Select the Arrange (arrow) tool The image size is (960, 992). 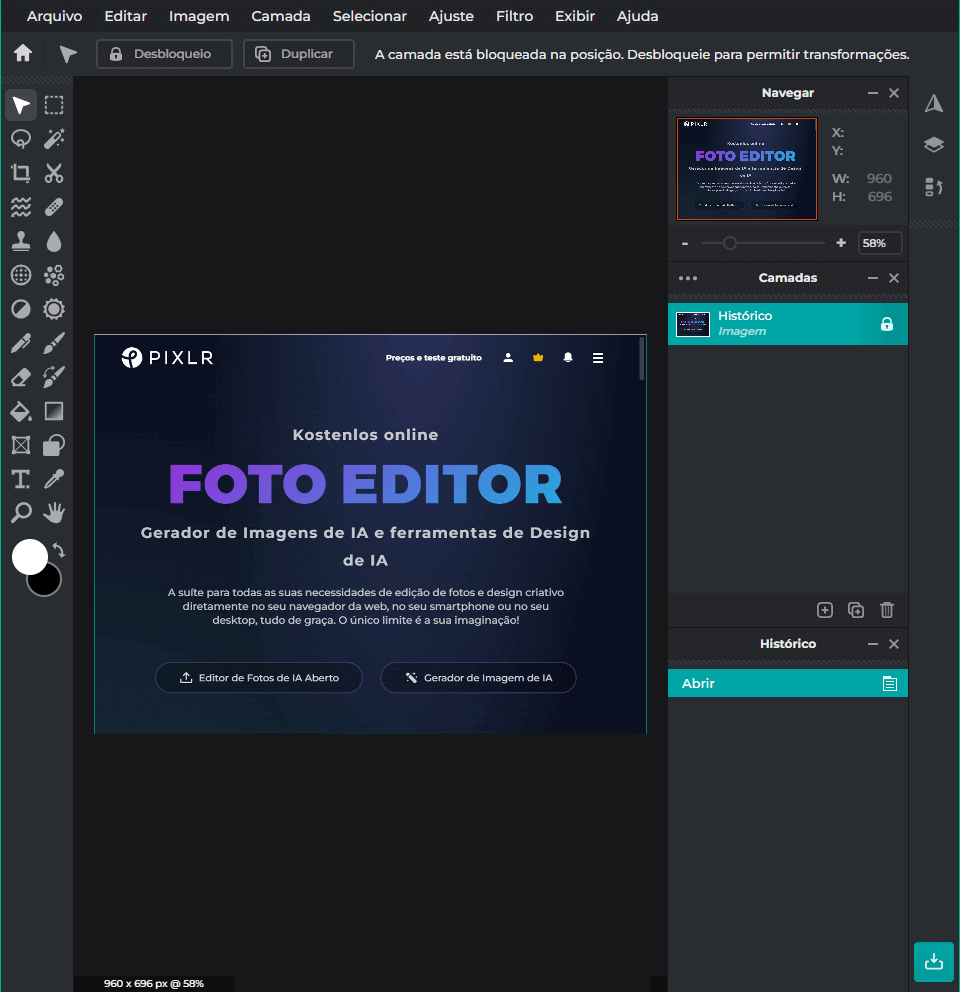point(21,105)
